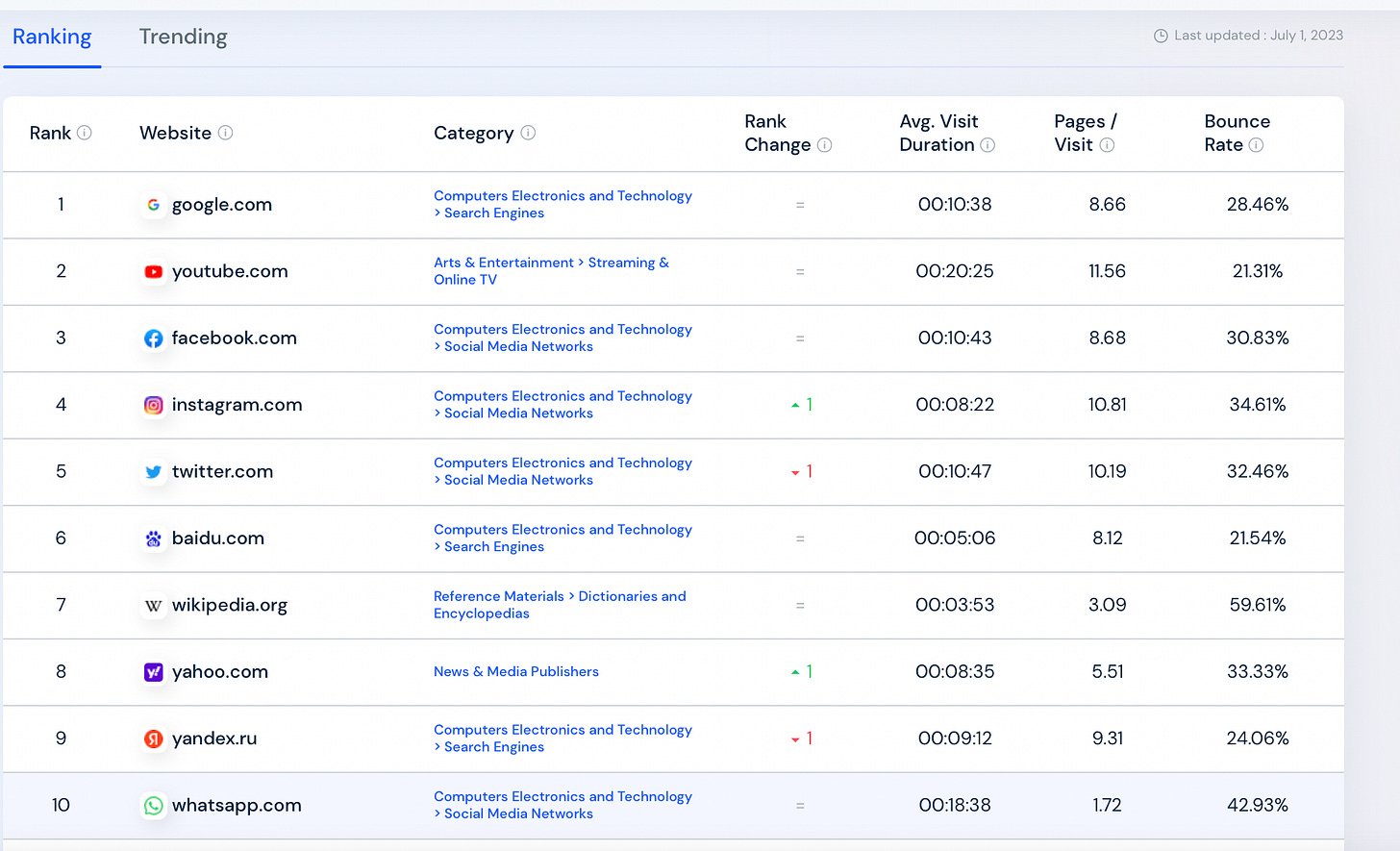1400x851 pixels.
Task: Click Yahoo's green up rank arrow
Action: (x=795, y=673)
